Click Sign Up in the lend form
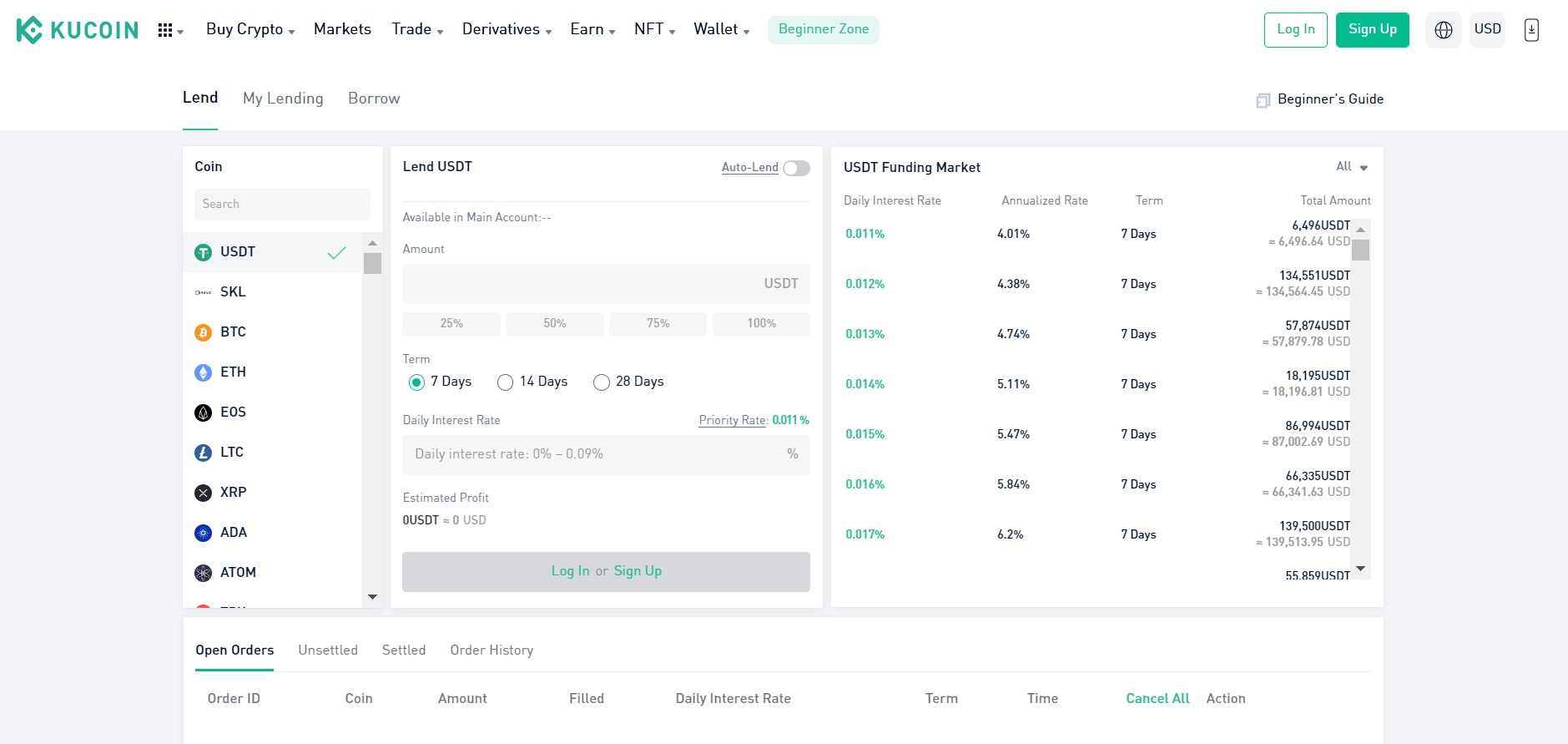 [638, 572]
